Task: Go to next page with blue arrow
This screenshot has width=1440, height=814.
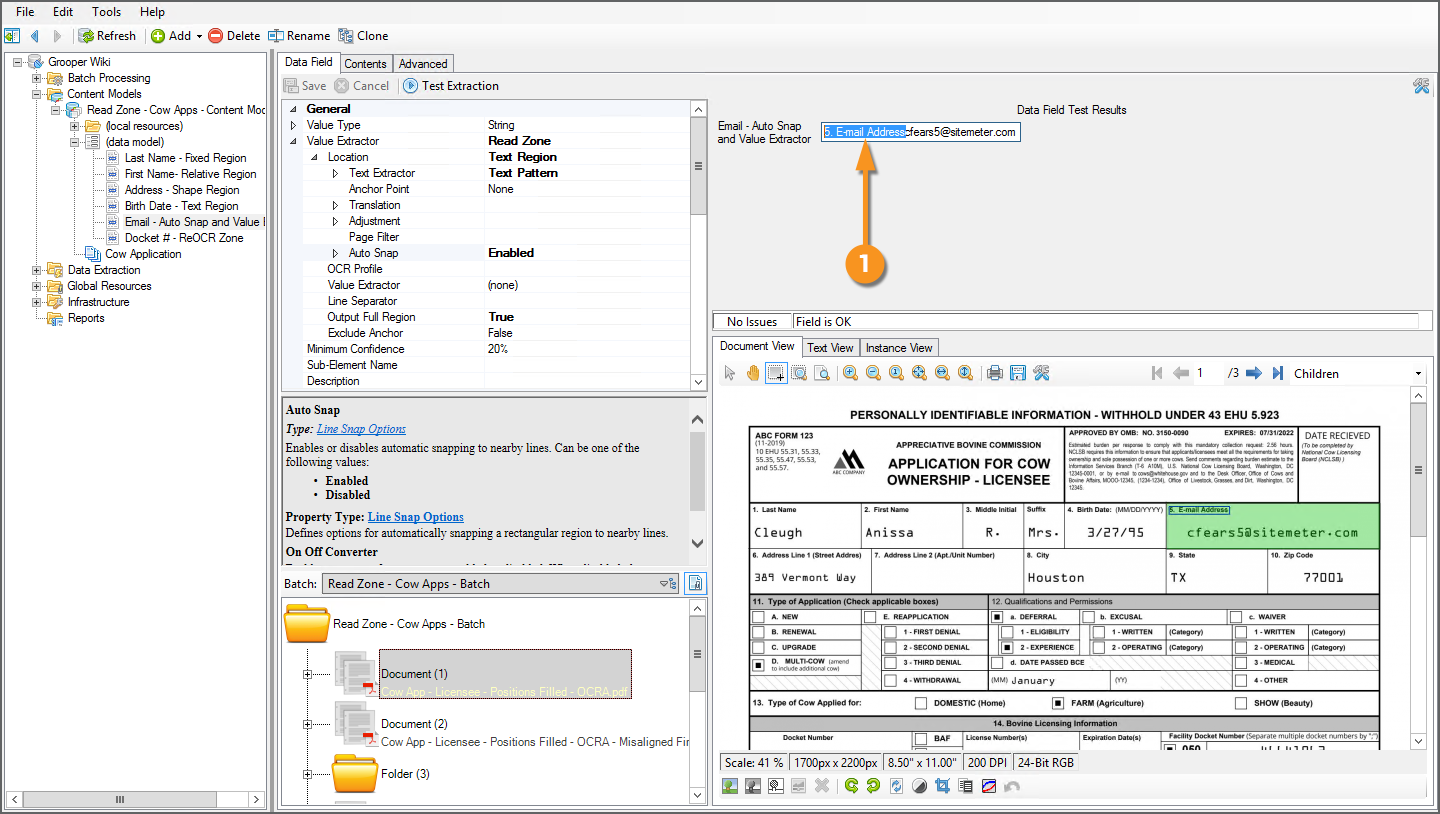Action: tap(1253, 373)
